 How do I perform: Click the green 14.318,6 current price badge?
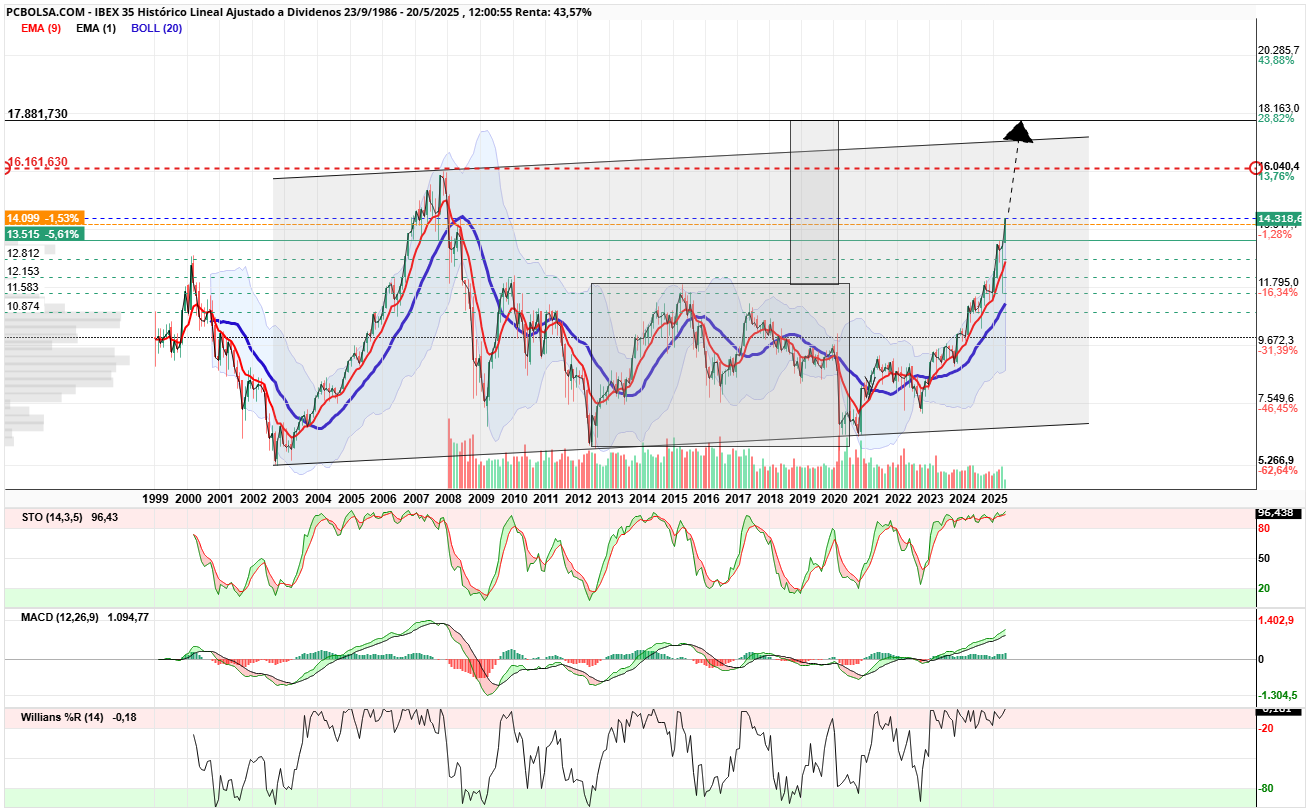1280,218
